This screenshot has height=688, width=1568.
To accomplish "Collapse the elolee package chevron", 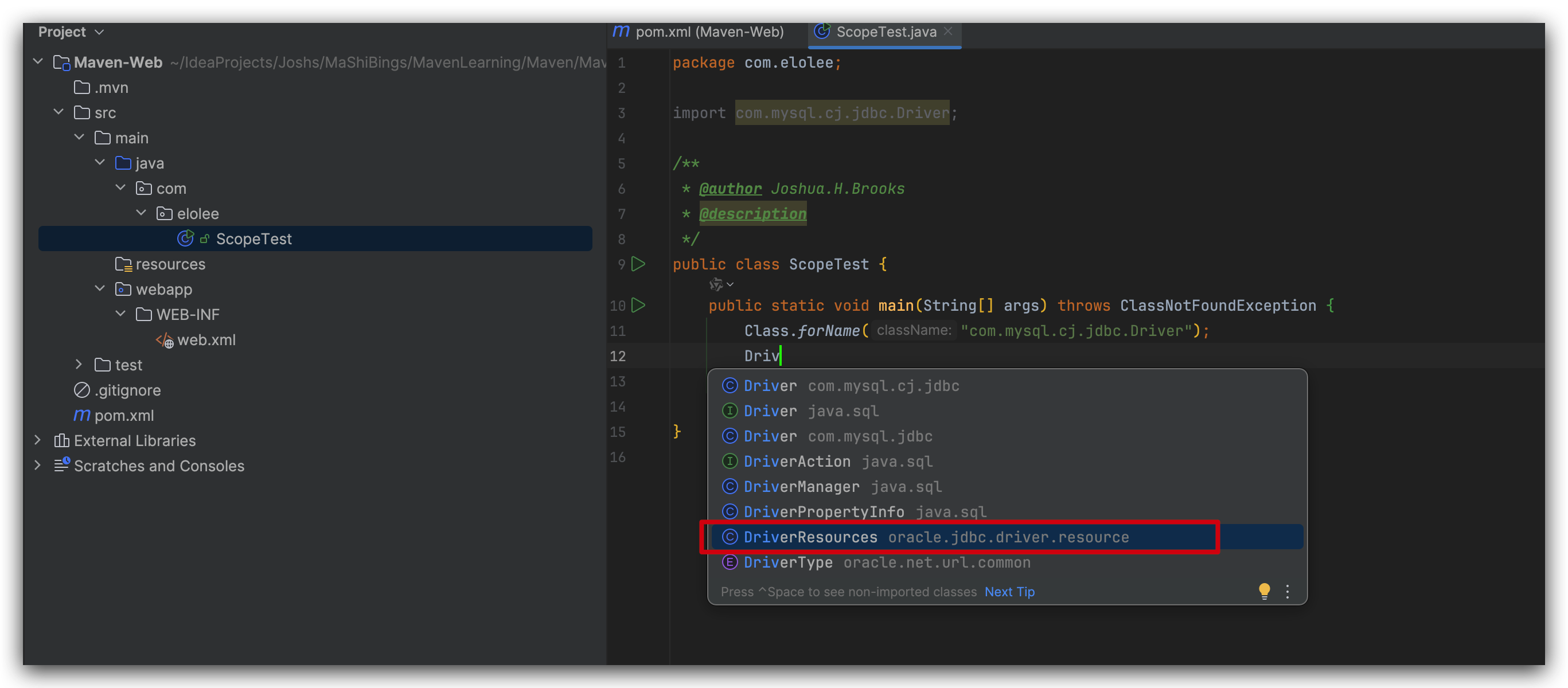I will click(141, 213).
